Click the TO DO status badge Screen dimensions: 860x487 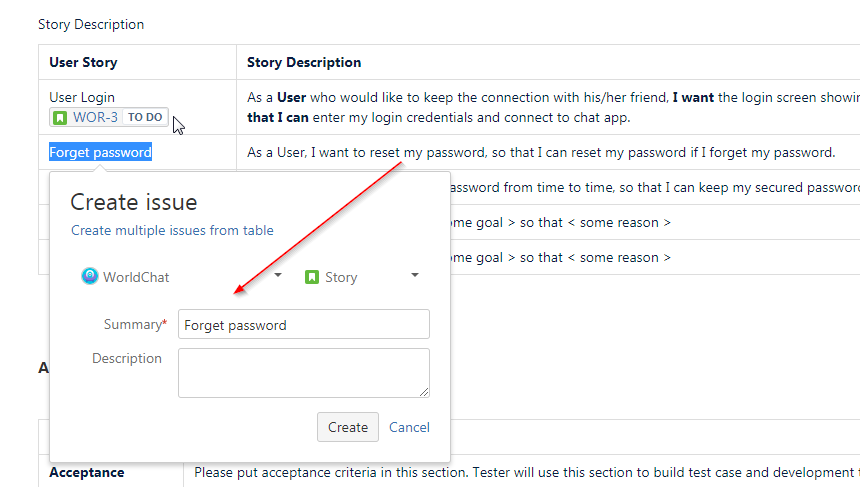[145, 117]
